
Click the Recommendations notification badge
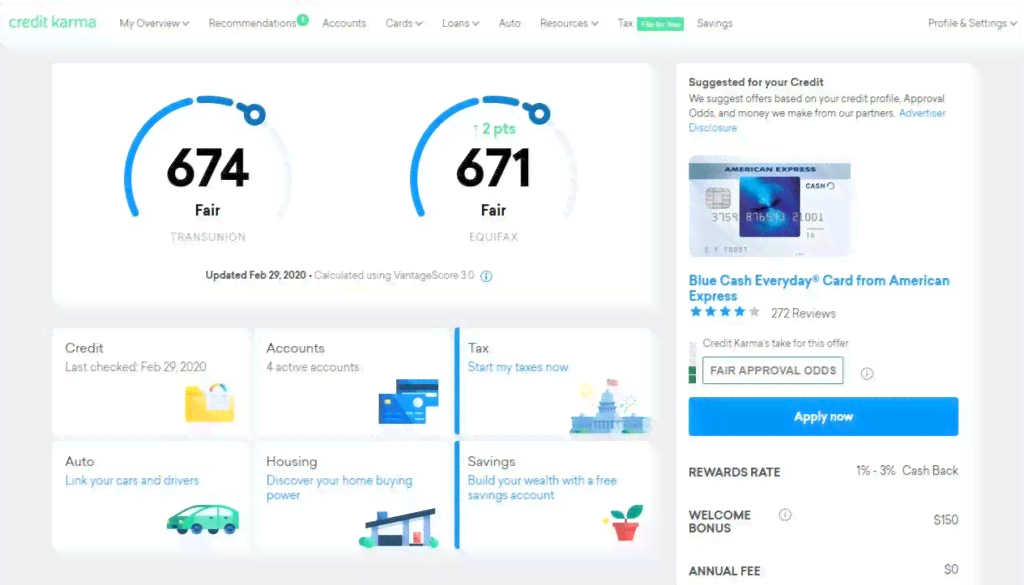point(303,20)
